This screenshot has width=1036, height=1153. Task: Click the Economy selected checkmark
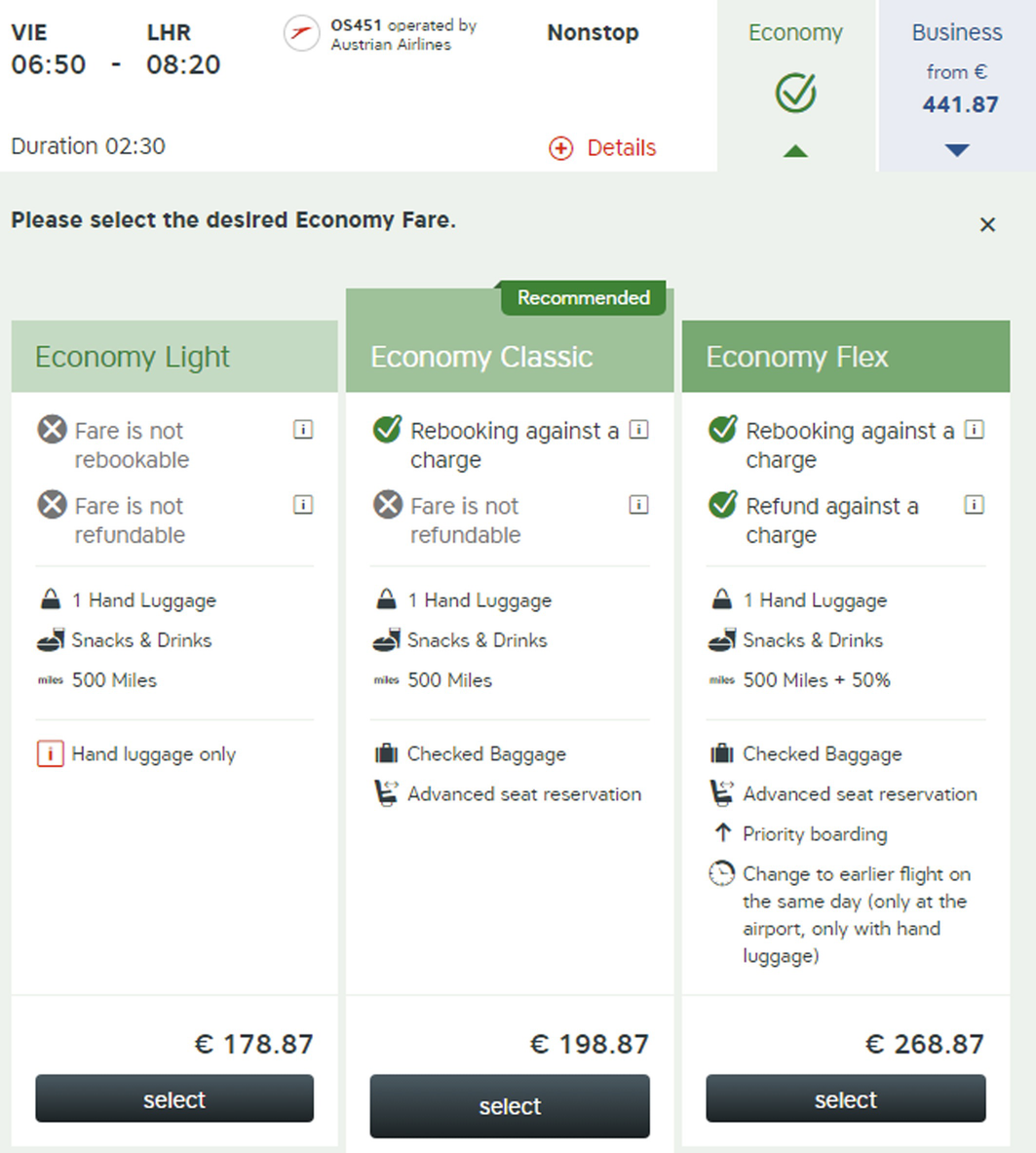tap(795, 93)
